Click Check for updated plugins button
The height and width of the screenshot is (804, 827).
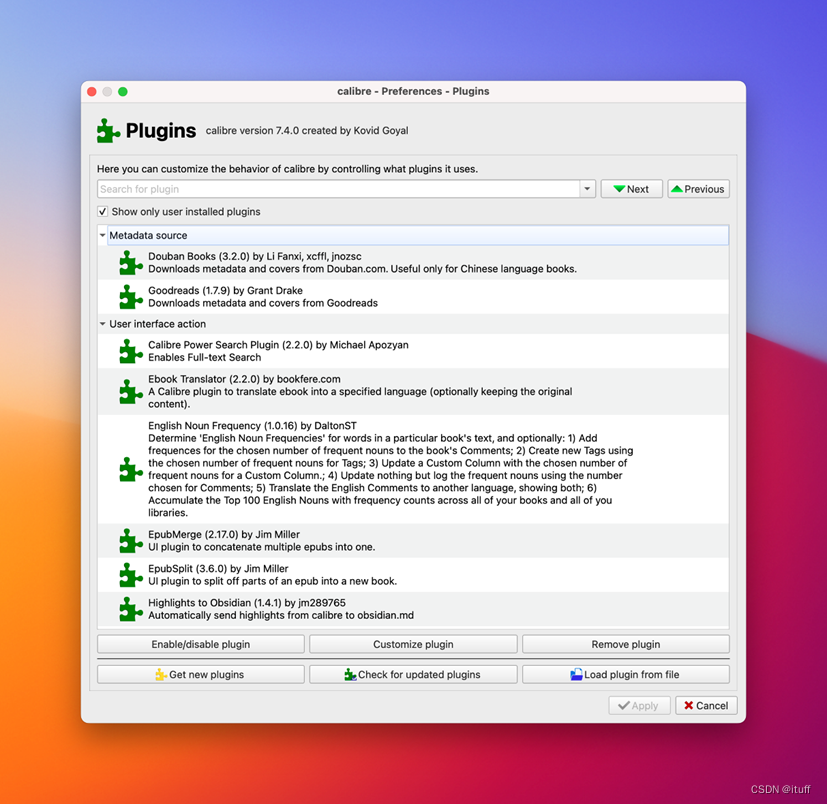coord(413,674)
